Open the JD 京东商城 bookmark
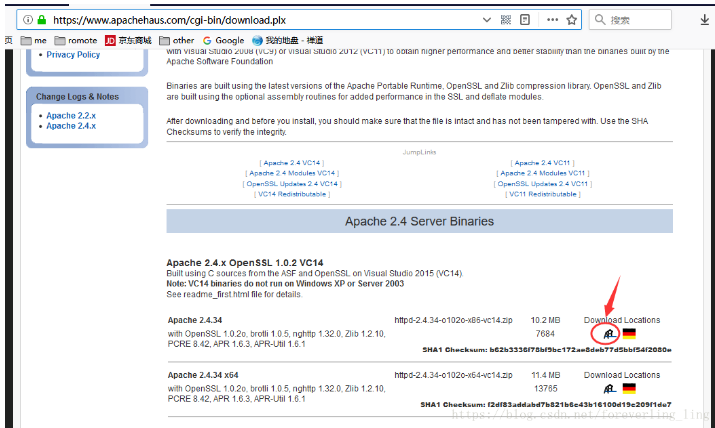 coord(128,41)
